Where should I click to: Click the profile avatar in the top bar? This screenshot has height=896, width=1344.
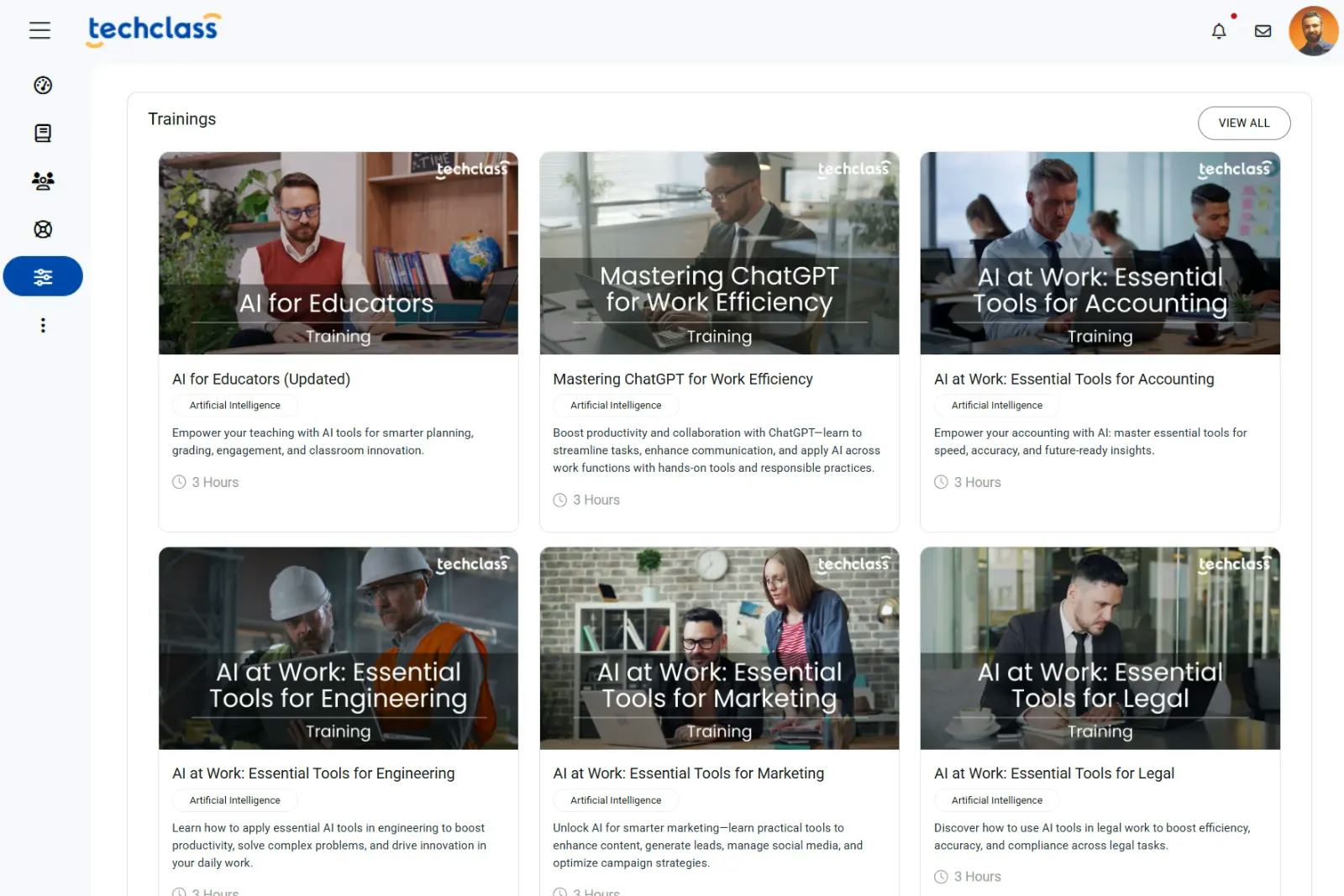click(x=1312, y=31)
